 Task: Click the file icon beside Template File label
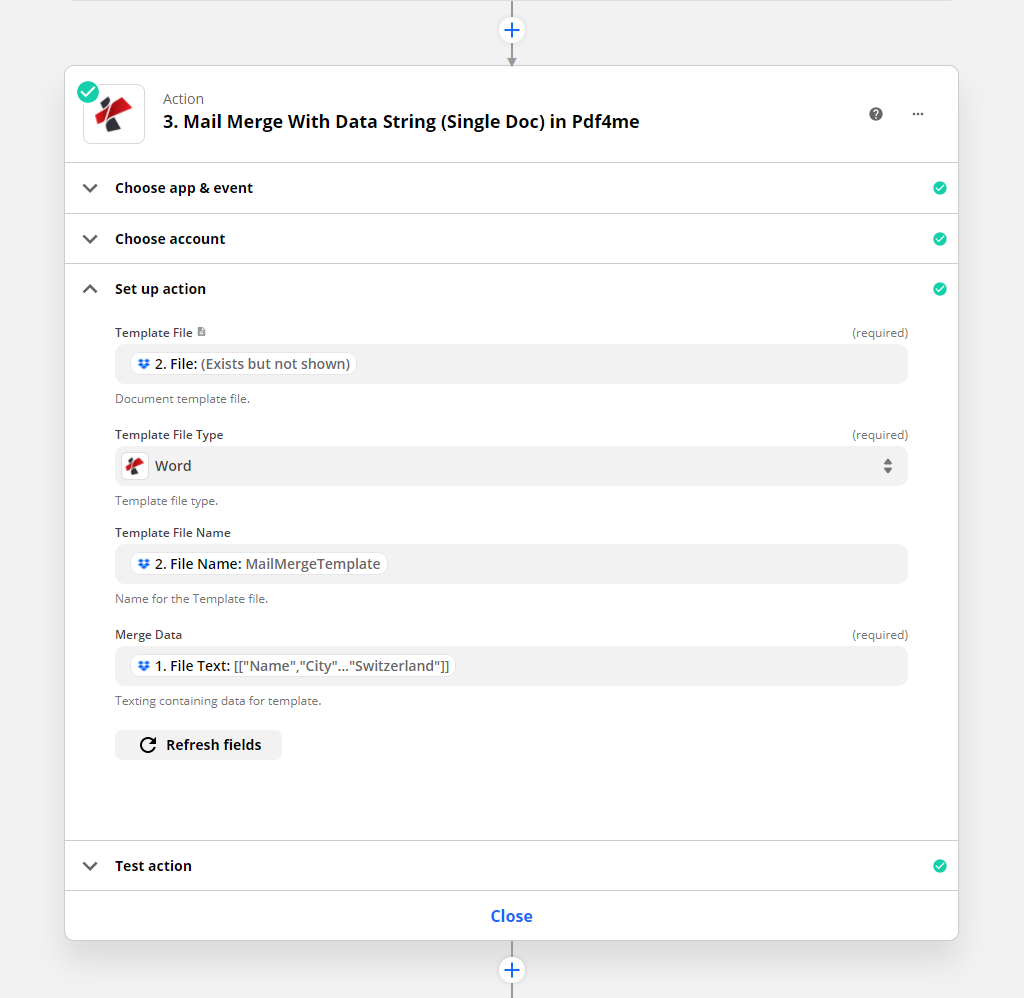tap(202, 332)
